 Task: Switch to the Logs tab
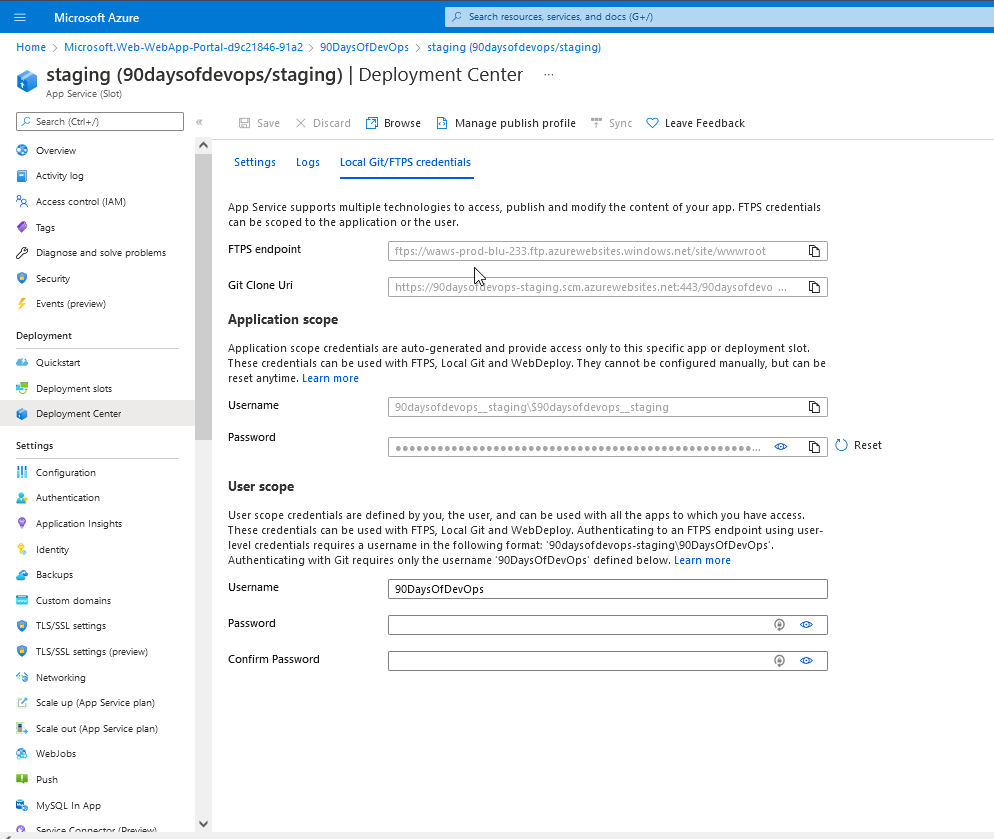[308, 162]
